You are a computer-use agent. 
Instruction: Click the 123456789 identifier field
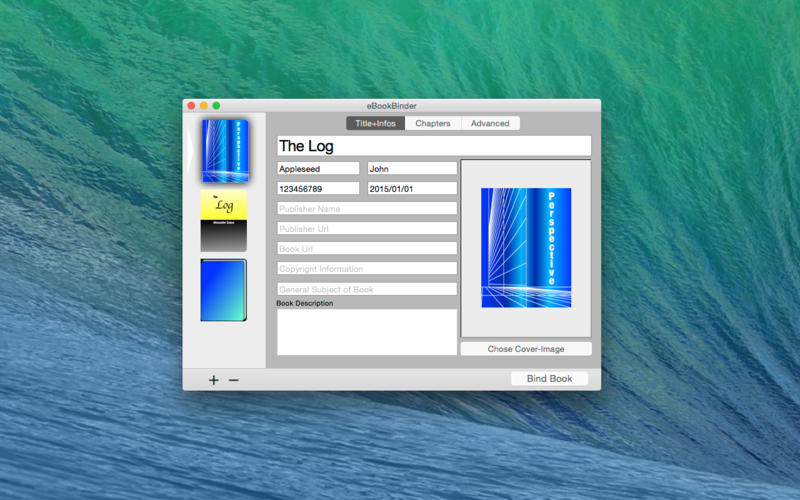318,188
